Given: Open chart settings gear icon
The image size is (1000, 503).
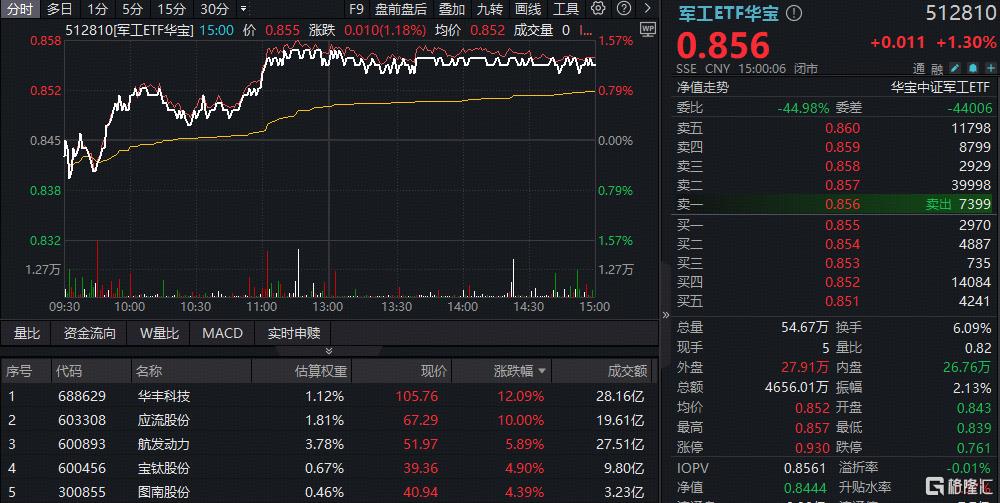Looking at the screenshot, I should (598, 8).
